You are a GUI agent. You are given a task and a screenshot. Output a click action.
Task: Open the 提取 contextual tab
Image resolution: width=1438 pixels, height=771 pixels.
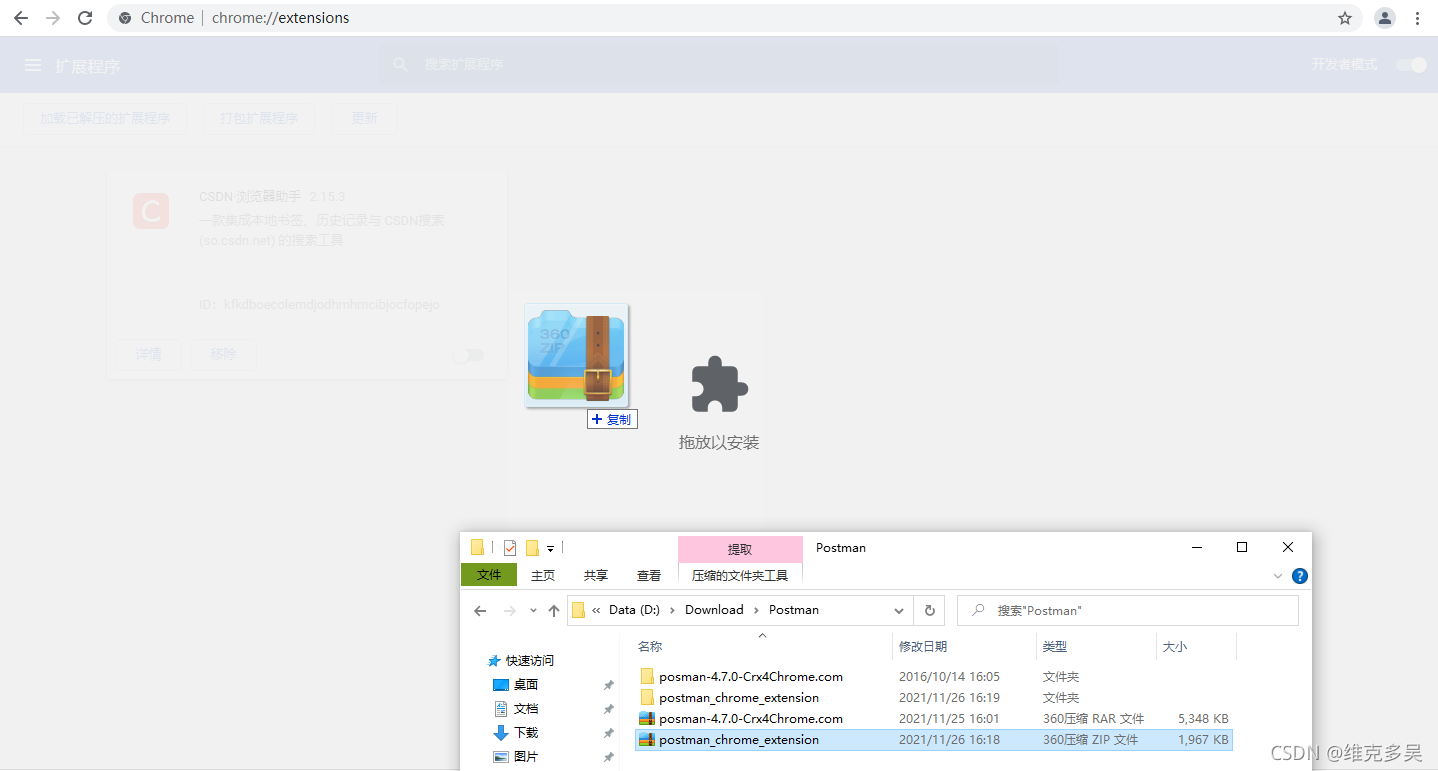740,549
